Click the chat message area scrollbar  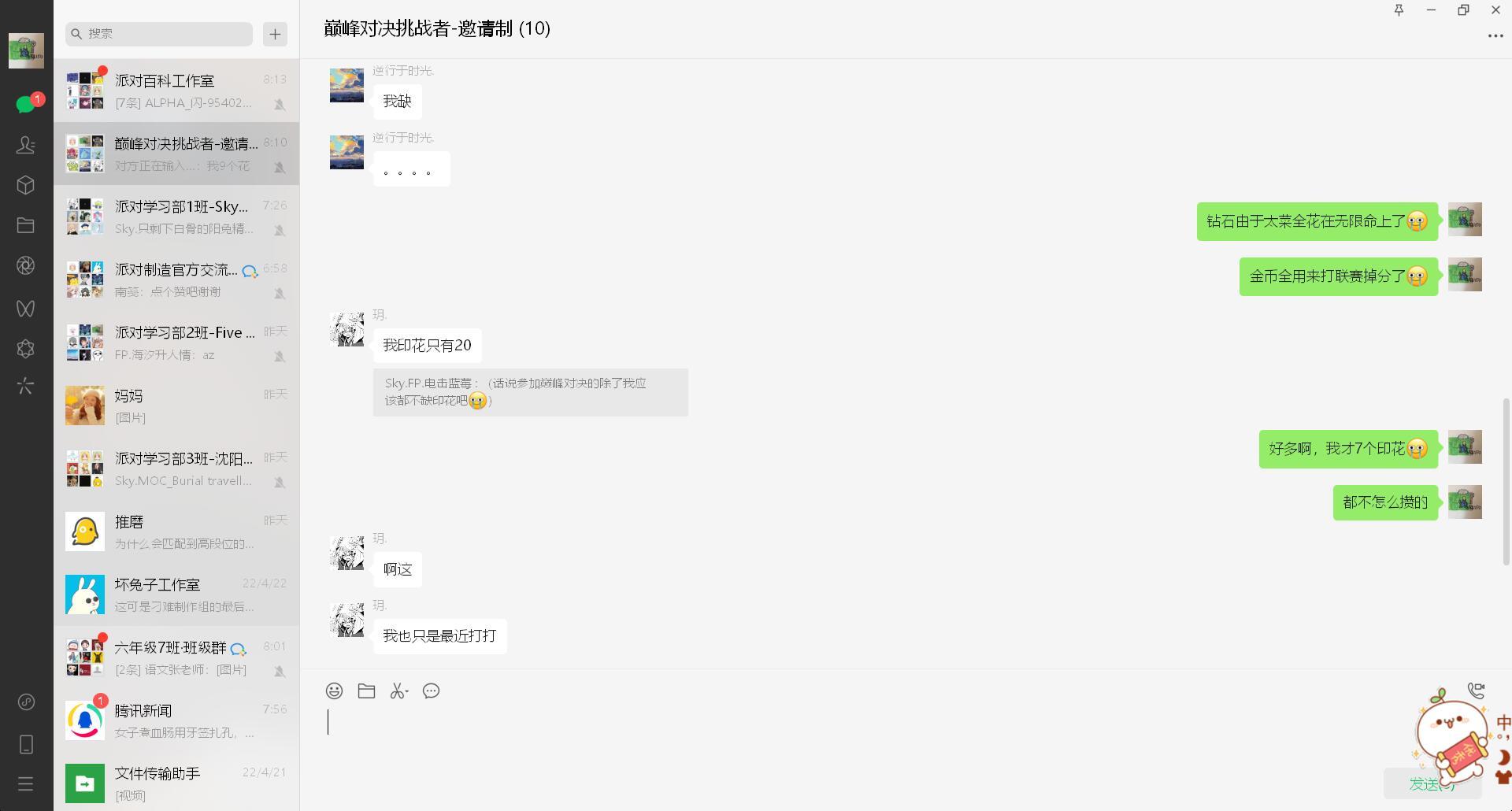[1506, 482]
